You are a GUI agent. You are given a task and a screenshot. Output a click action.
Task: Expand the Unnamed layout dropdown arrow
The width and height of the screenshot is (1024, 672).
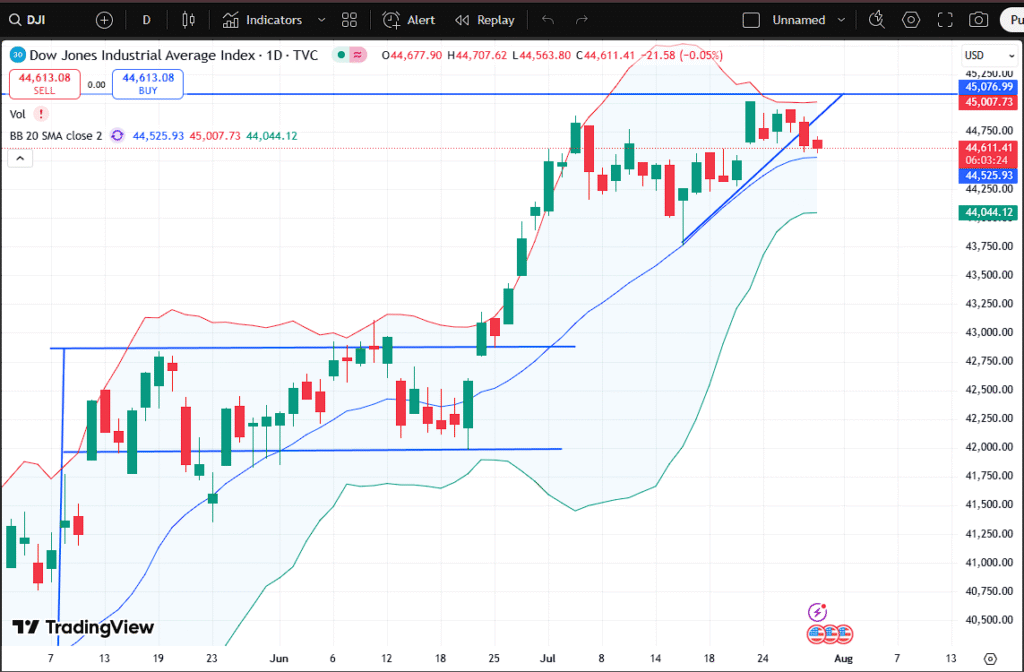tap(841, 20)
